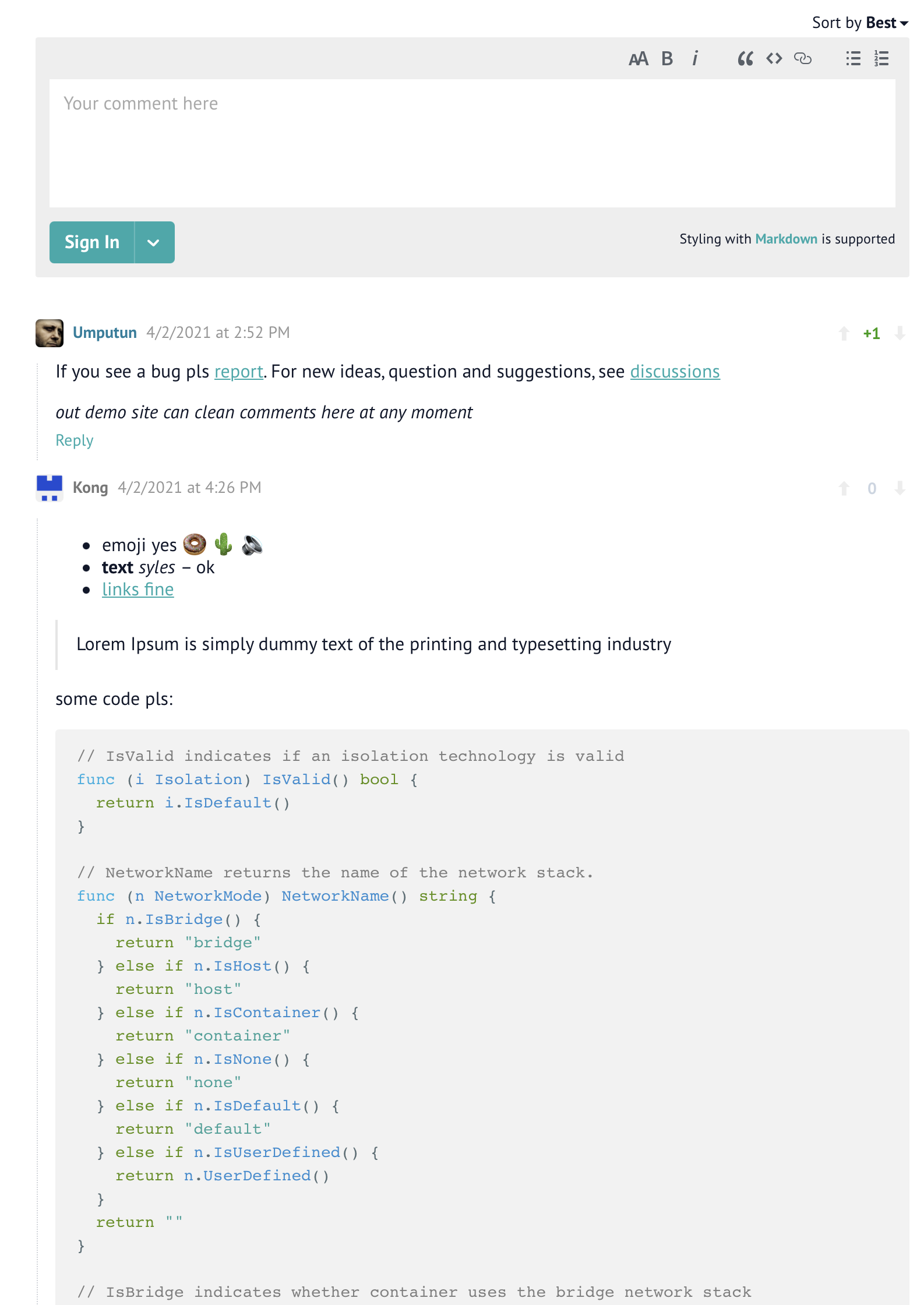Follow the 'discussions' link

675,372
